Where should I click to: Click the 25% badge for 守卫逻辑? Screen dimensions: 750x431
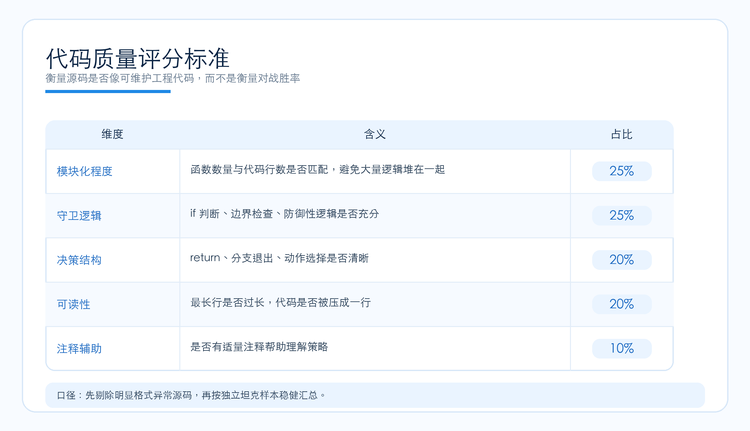[x=621, y=215]
